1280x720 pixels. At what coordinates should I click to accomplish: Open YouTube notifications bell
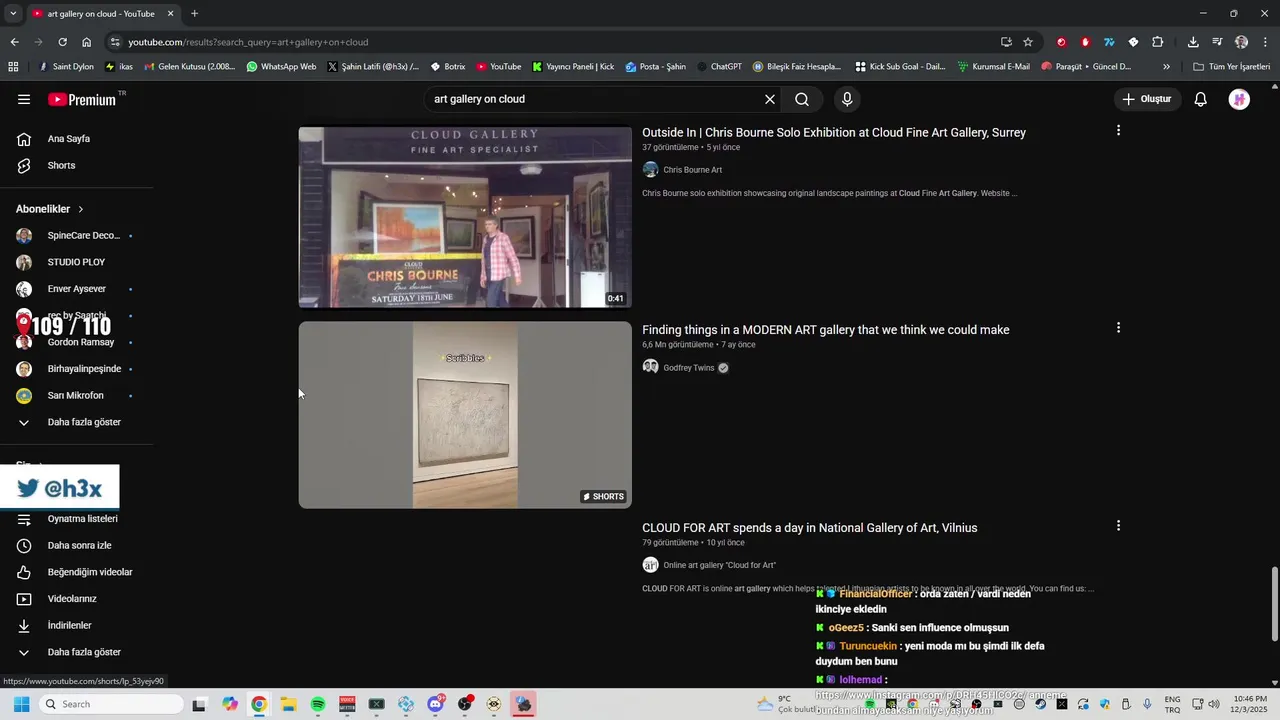pyautogui.click(x=1201, y=99)
